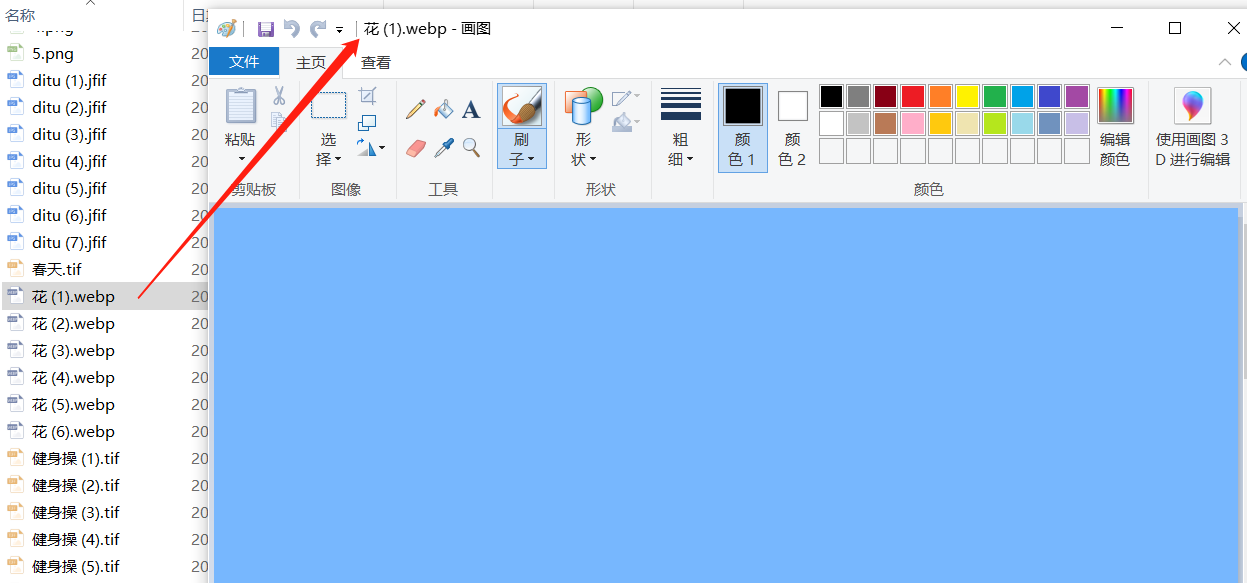Select 花 (5).webp in the file list
This screenshot has width=1247, height=583.
73,405
